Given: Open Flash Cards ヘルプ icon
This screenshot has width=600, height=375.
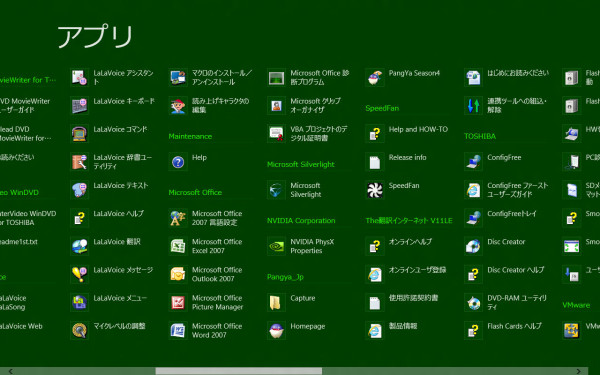Looking at the screenshot, I should (x=473, y=331).
